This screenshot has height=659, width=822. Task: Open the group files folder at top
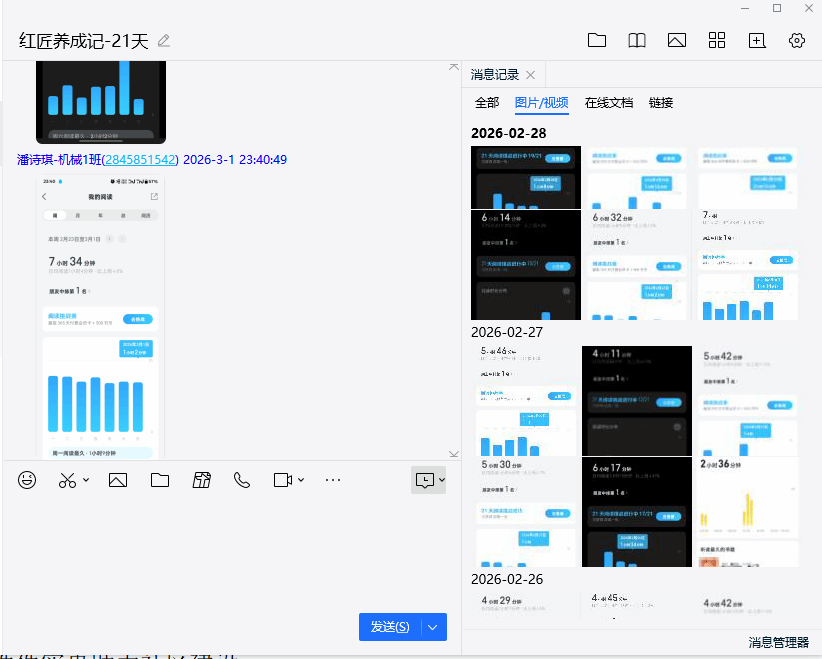pyautogui.click(x=597, y=40)
